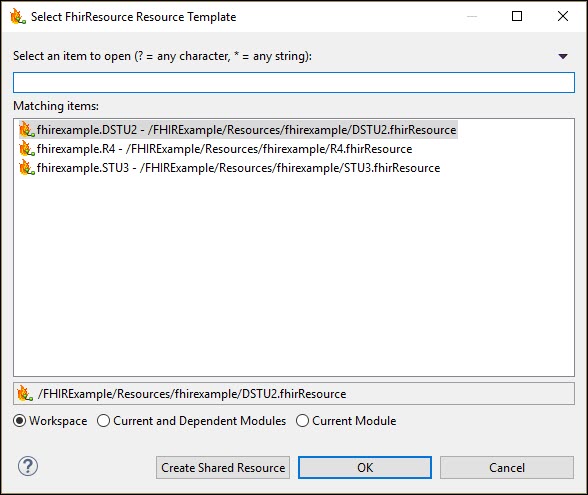Click the flame icon beside fhirexample.R4
This screenshot has height=495, width=588.
pyautogui.click(x=27, y=149)
